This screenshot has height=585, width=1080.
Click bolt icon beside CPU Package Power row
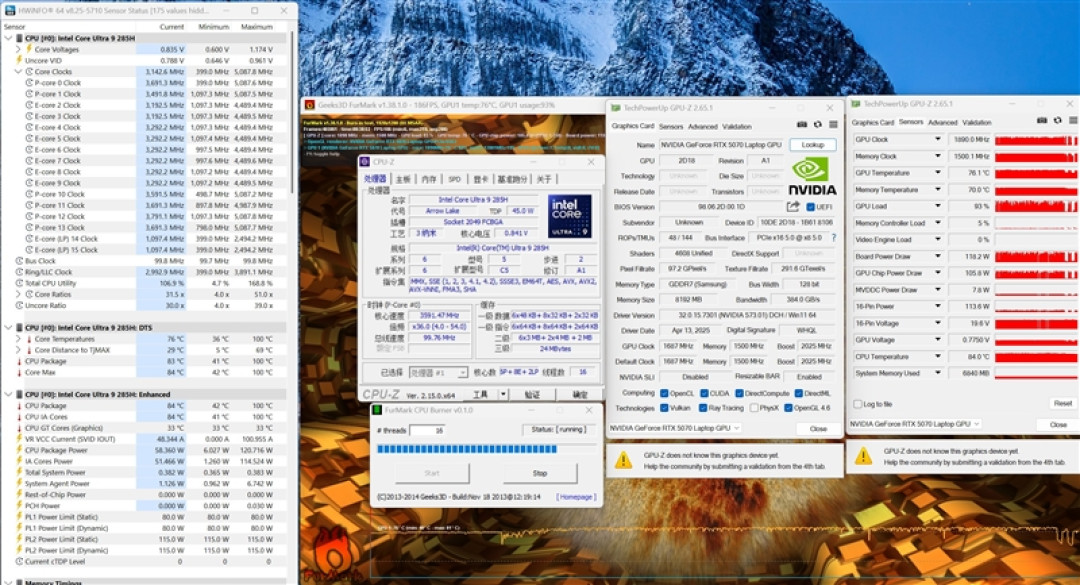[19, 450]
